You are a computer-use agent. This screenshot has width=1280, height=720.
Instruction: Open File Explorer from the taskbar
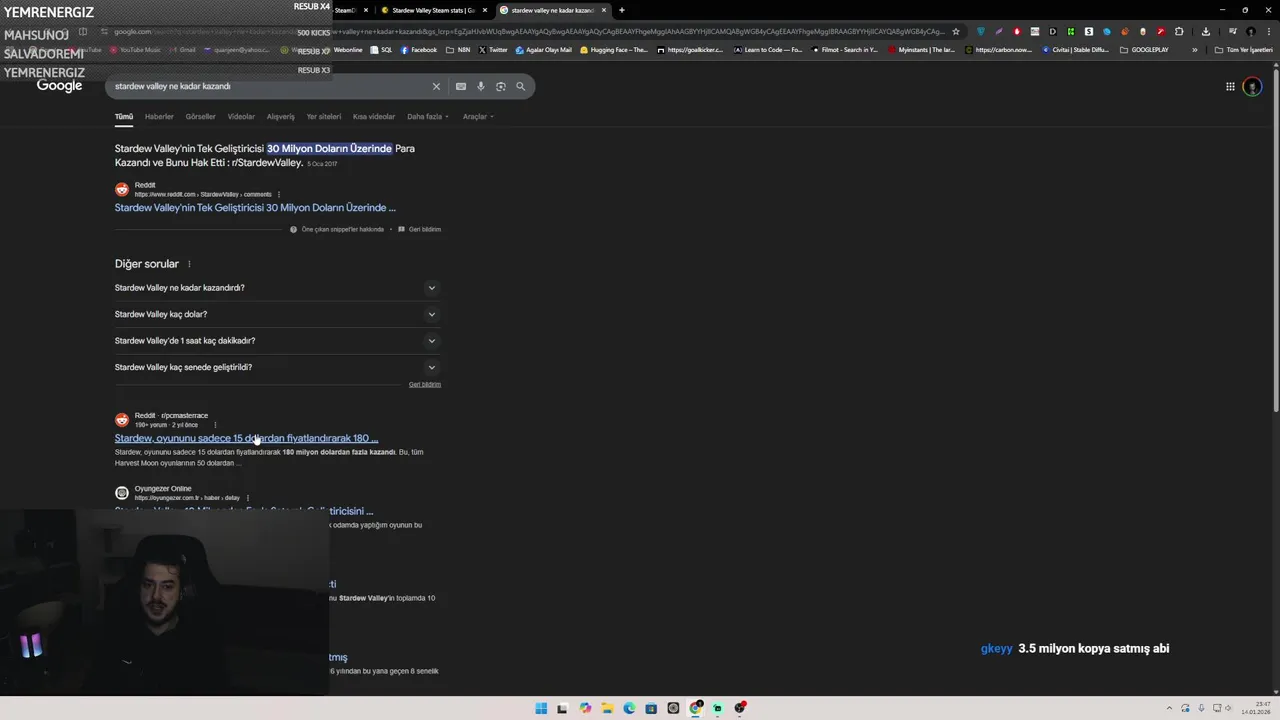[607, 708]
